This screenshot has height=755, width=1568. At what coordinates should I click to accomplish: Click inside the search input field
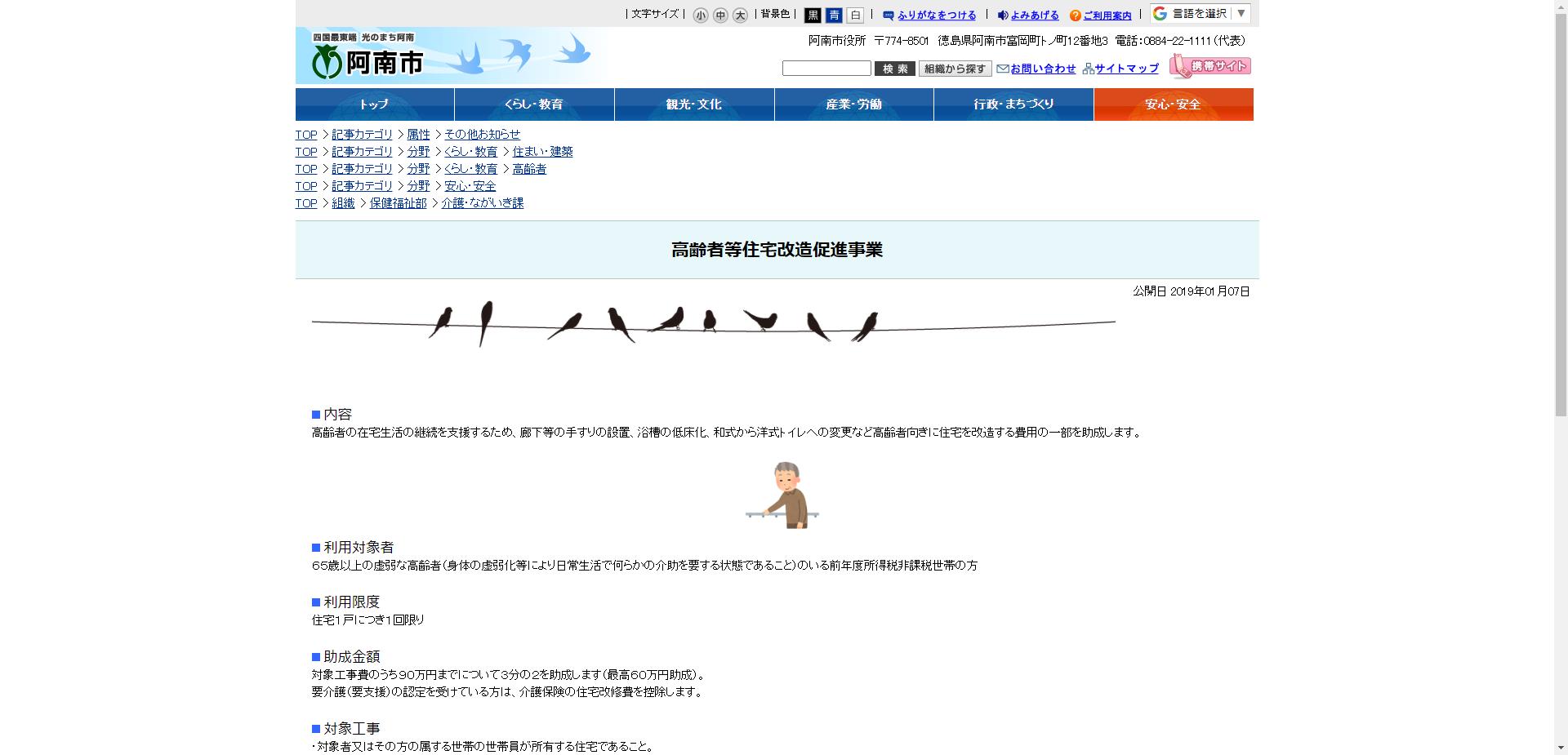[826, 69]
